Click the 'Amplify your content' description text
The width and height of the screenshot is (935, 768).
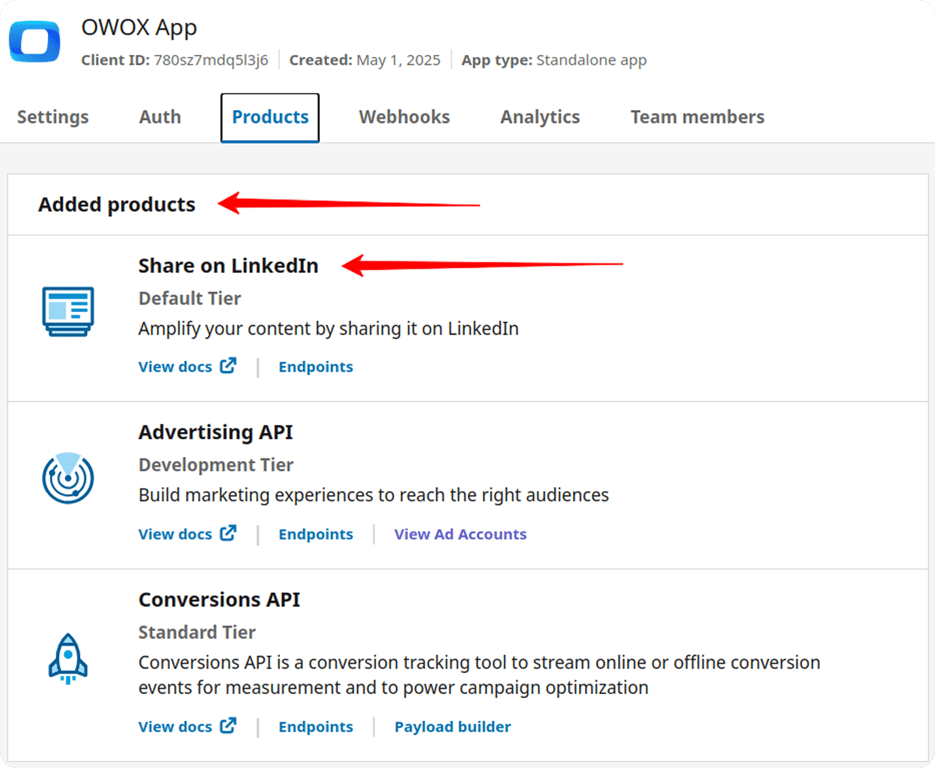[x=329, y=329]
